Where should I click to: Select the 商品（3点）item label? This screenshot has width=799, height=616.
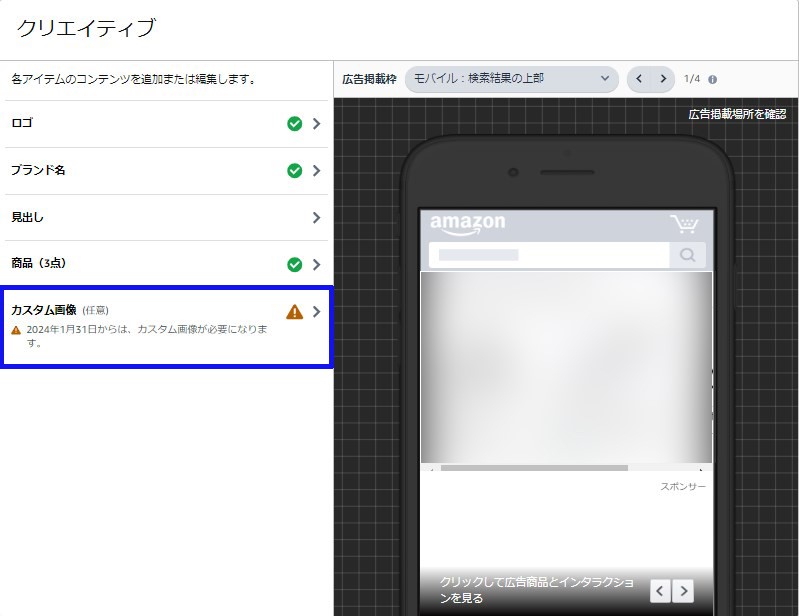coord(39,263)
